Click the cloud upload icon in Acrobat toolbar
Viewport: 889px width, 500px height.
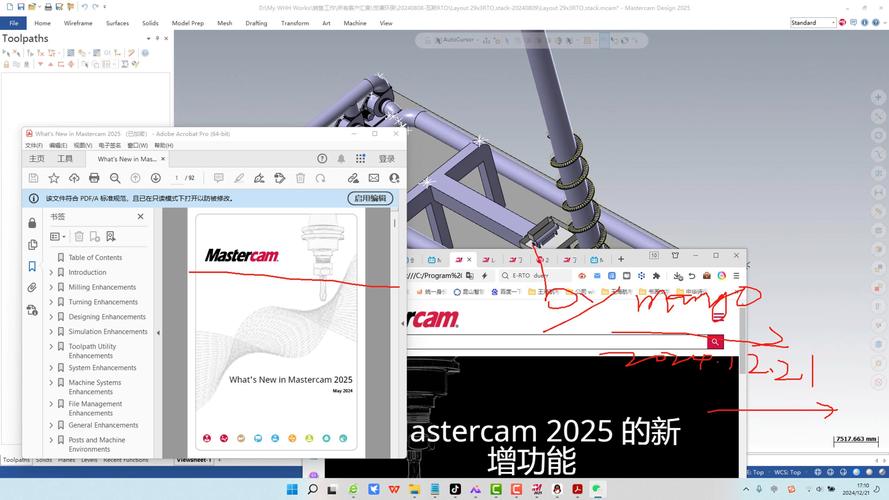coord(74,178)
